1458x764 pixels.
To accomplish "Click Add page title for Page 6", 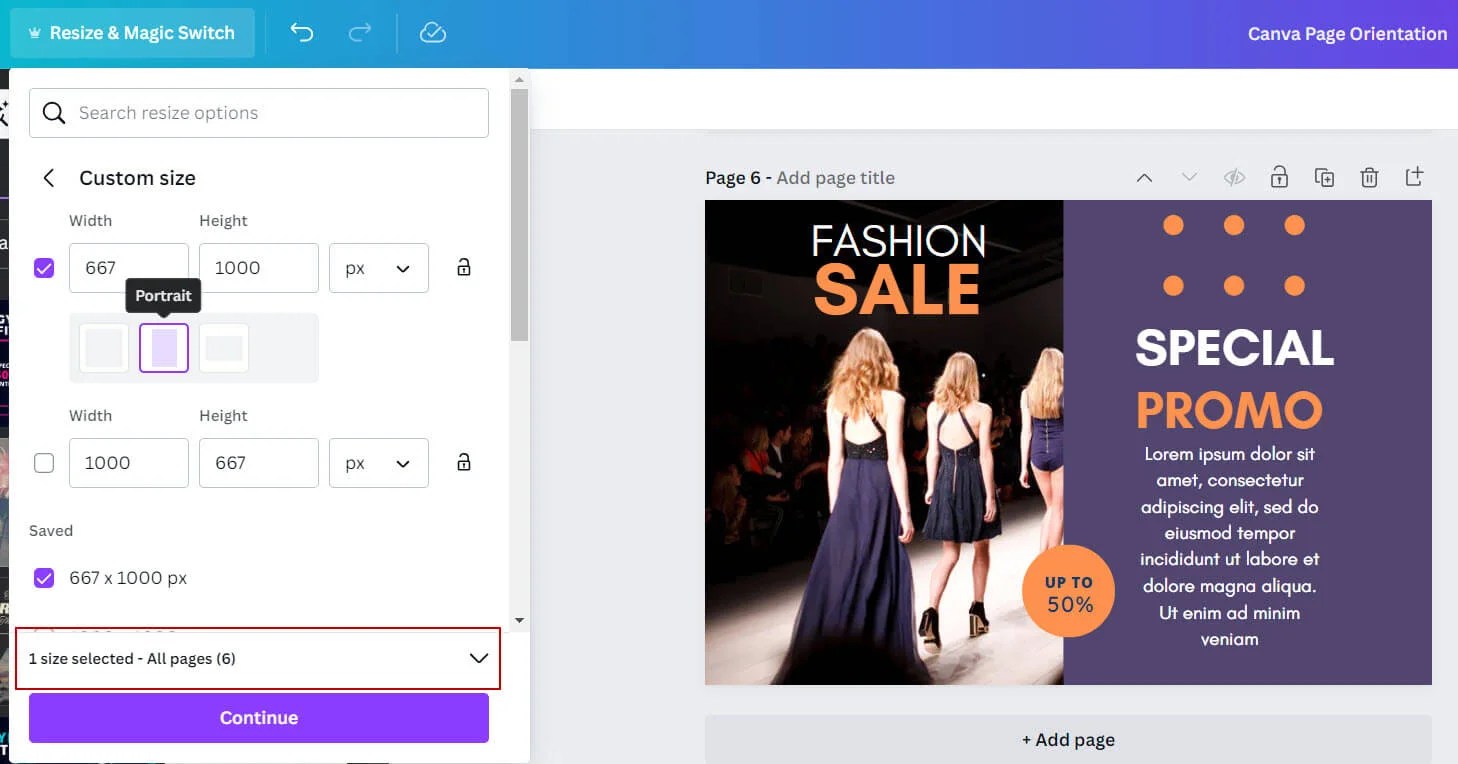I will point(835,178).
